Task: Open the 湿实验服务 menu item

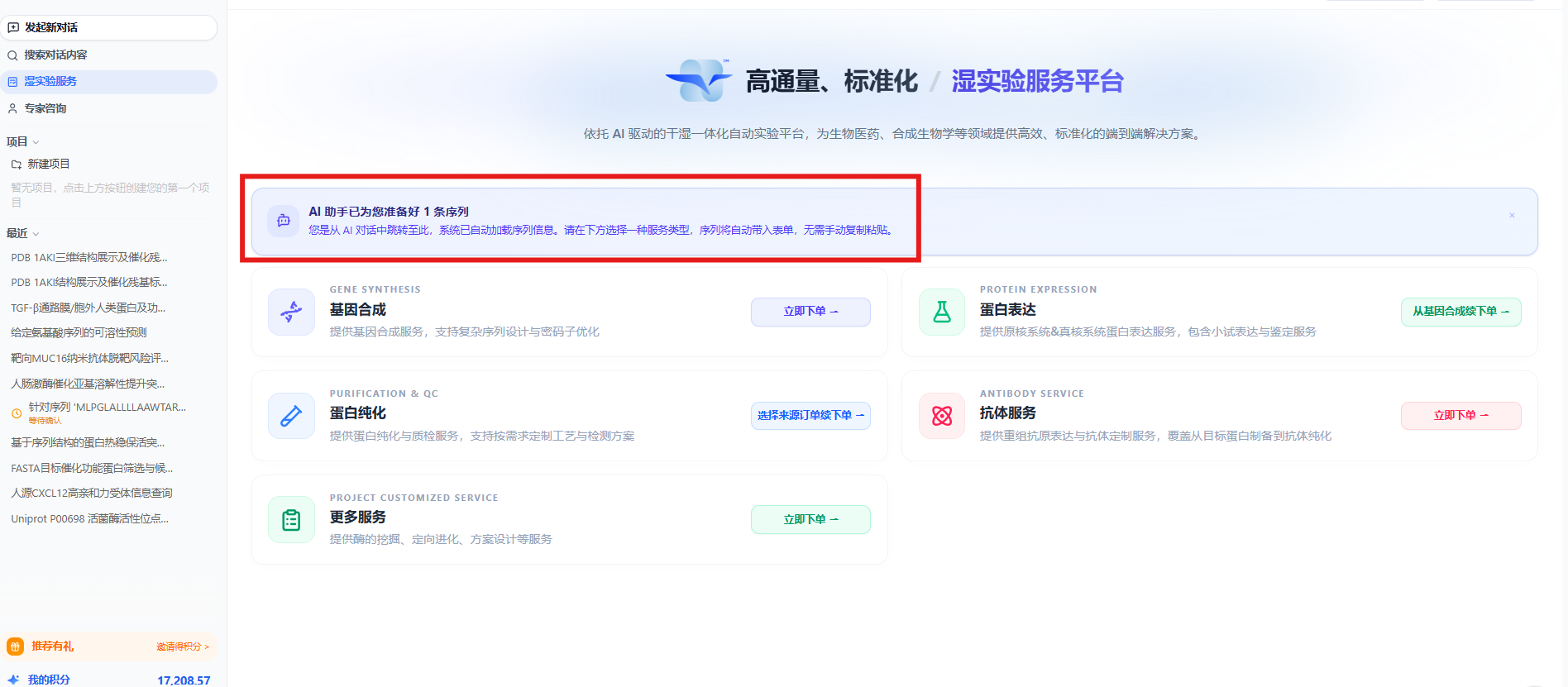Action: click(x=108, y=82)
